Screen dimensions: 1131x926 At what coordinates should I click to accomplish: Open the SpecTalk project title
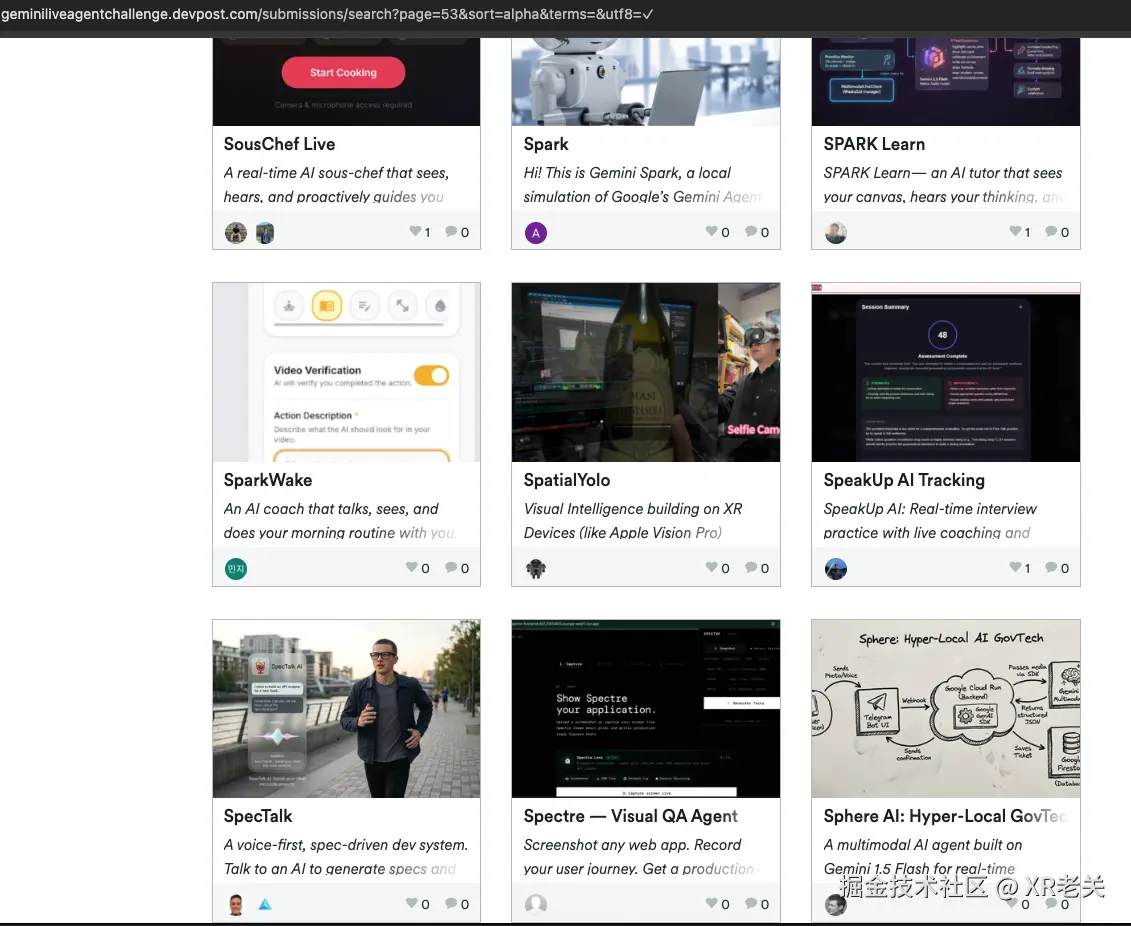(x=258, y=816)
